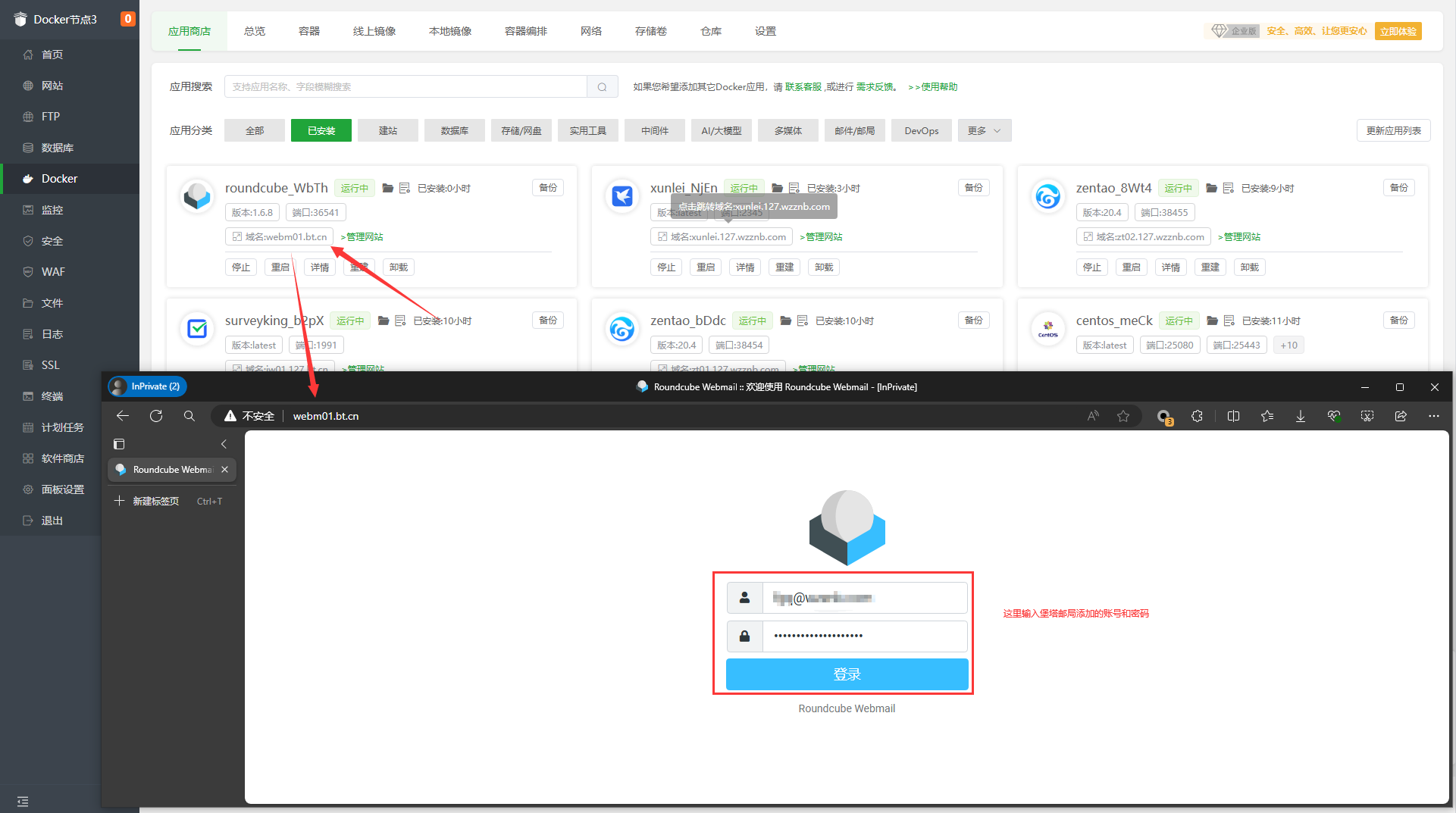The height and width of the screenshot is (813, 1456).
Task: Reload the Roundcube Webmail page
Action: (156, 416)
